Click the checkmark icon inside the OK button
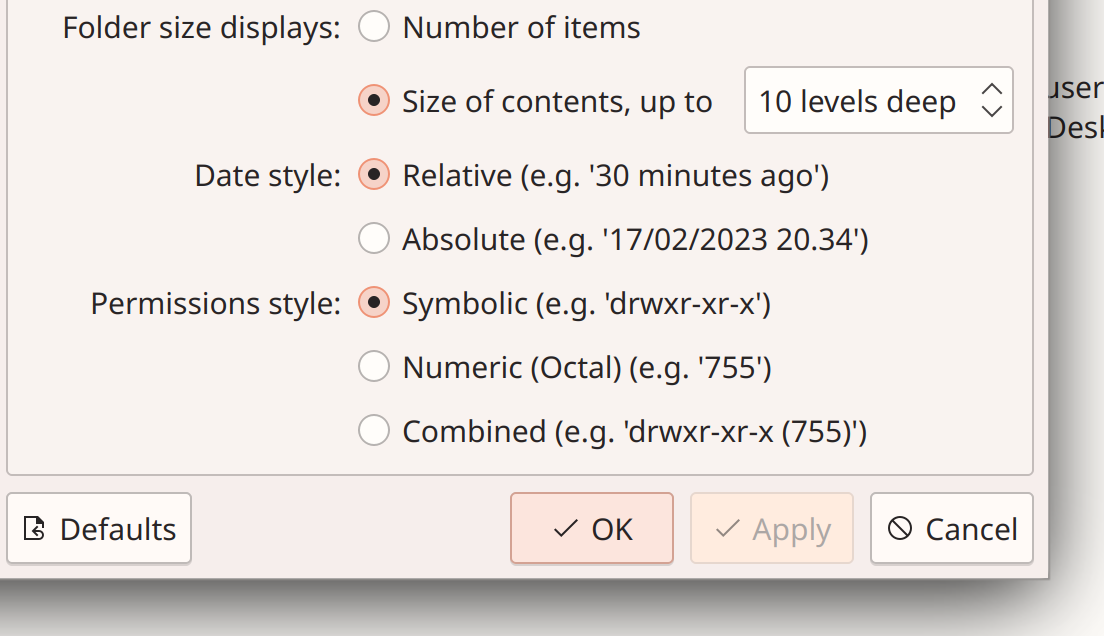Image resolution: width=1104 pixels, height=636 pixels. pos(567,528)
